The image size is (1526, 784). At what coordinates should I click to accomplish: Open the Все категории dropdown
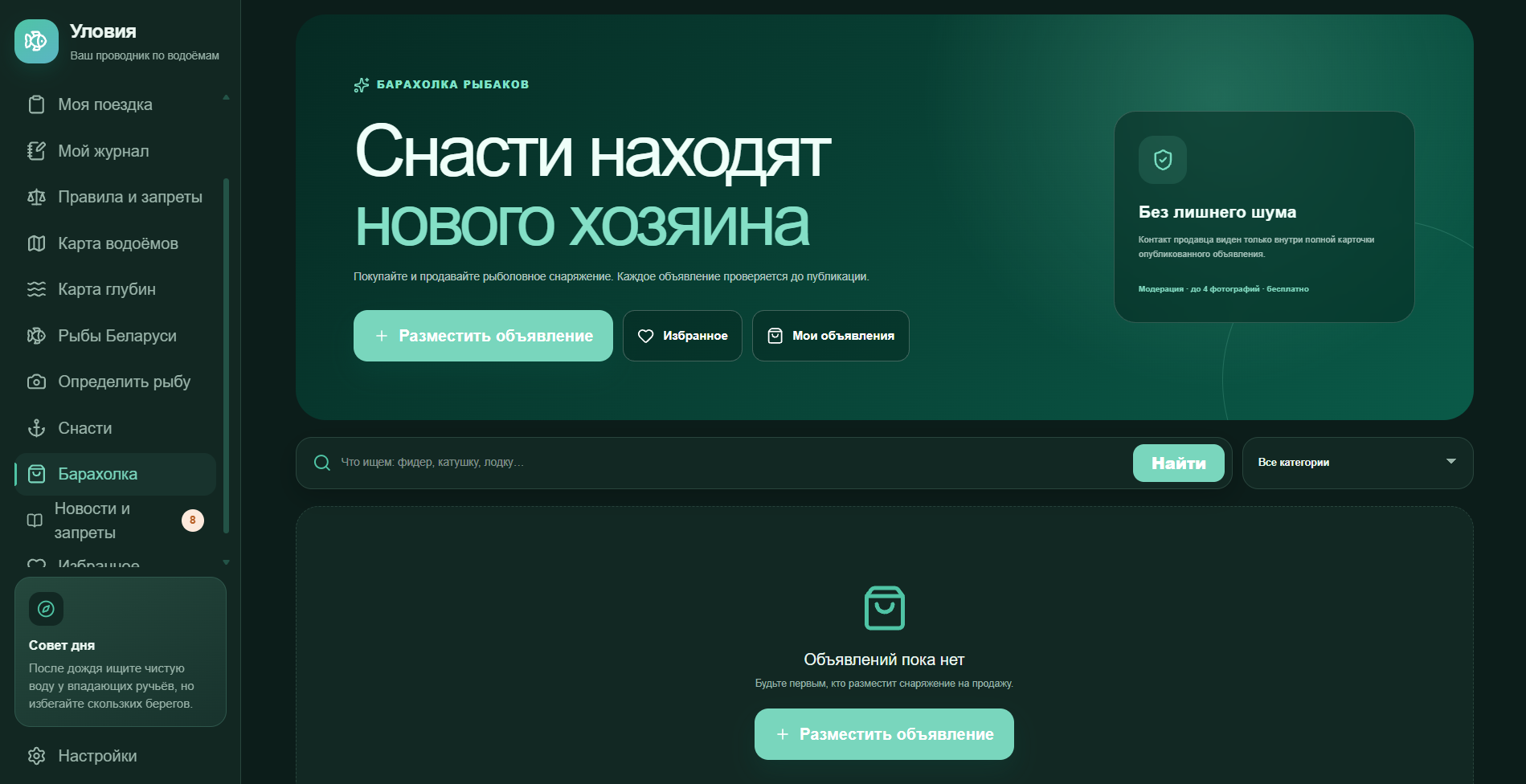point(1357,463)
